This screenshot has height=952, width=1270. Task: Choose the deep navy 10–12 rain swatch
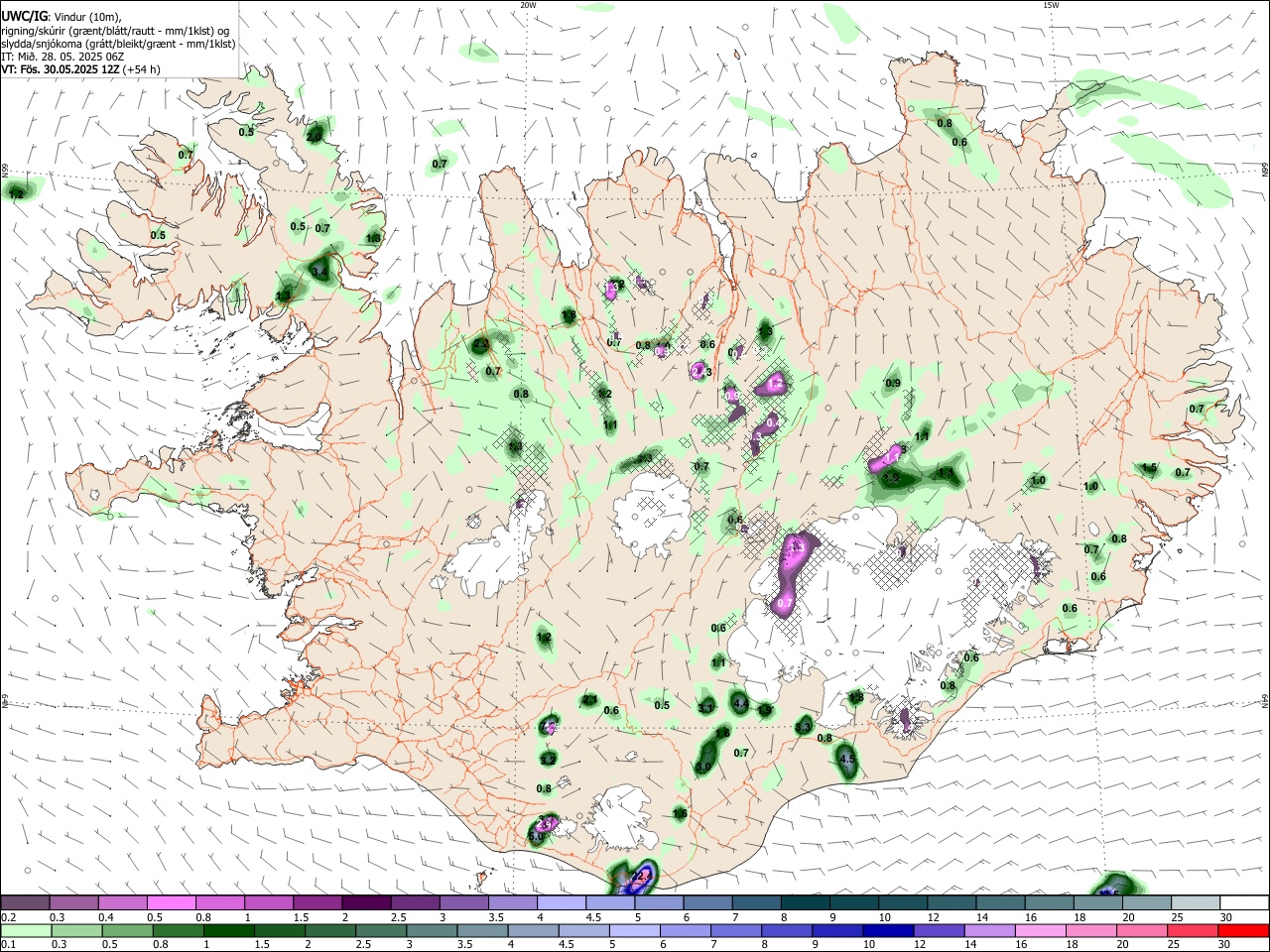coord(888,930)
